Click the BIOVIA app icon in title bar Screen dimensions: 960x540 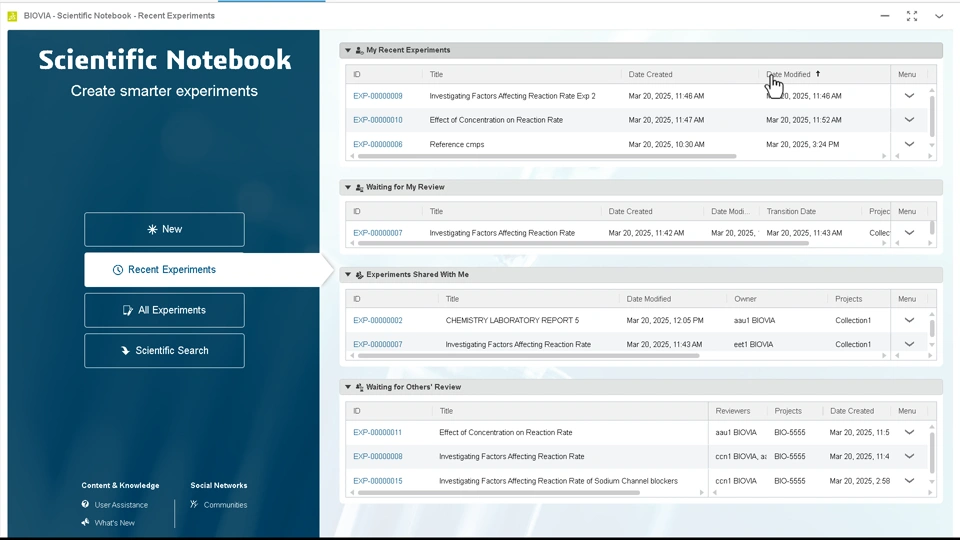[x=12, y=16]
